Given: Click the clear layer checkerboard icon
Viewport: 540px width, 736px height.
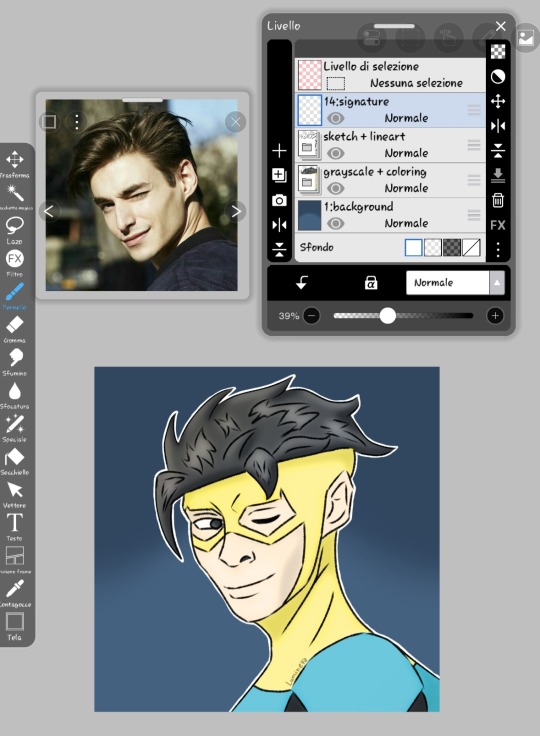Looking at the screenshot, I should [x=498, y=52].
